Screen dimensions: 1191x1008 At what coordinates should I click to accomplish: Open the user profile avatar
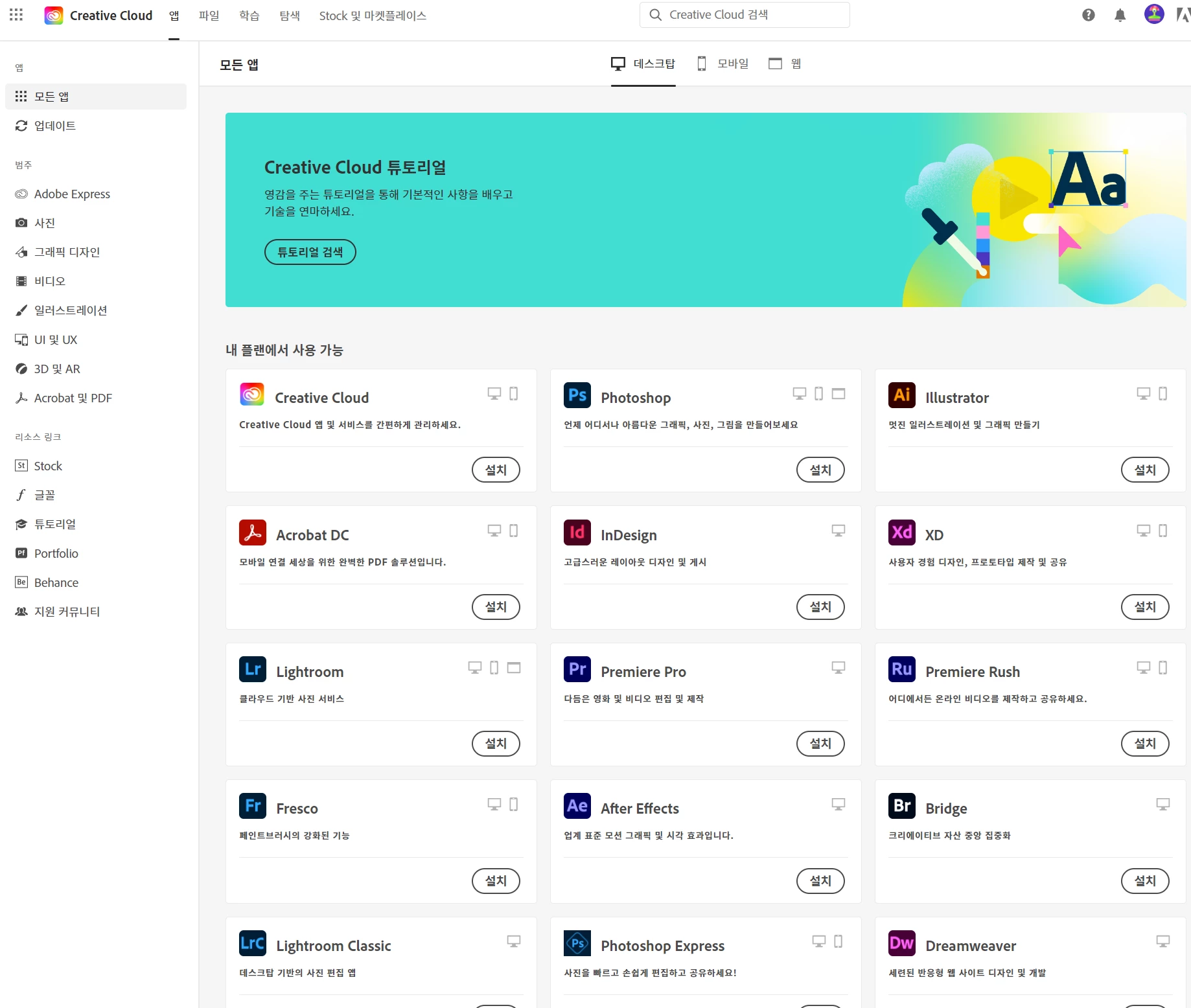click(x=1154, y=14)
